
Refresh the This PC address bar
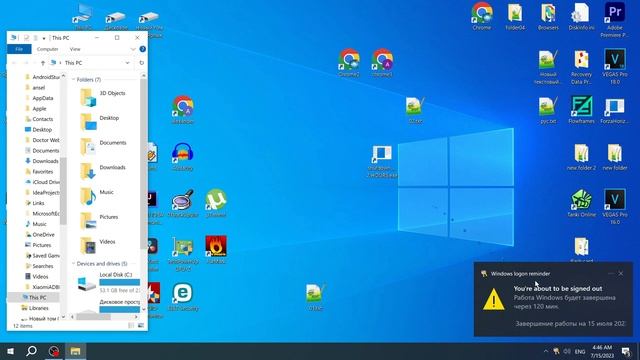pos(142,63)
